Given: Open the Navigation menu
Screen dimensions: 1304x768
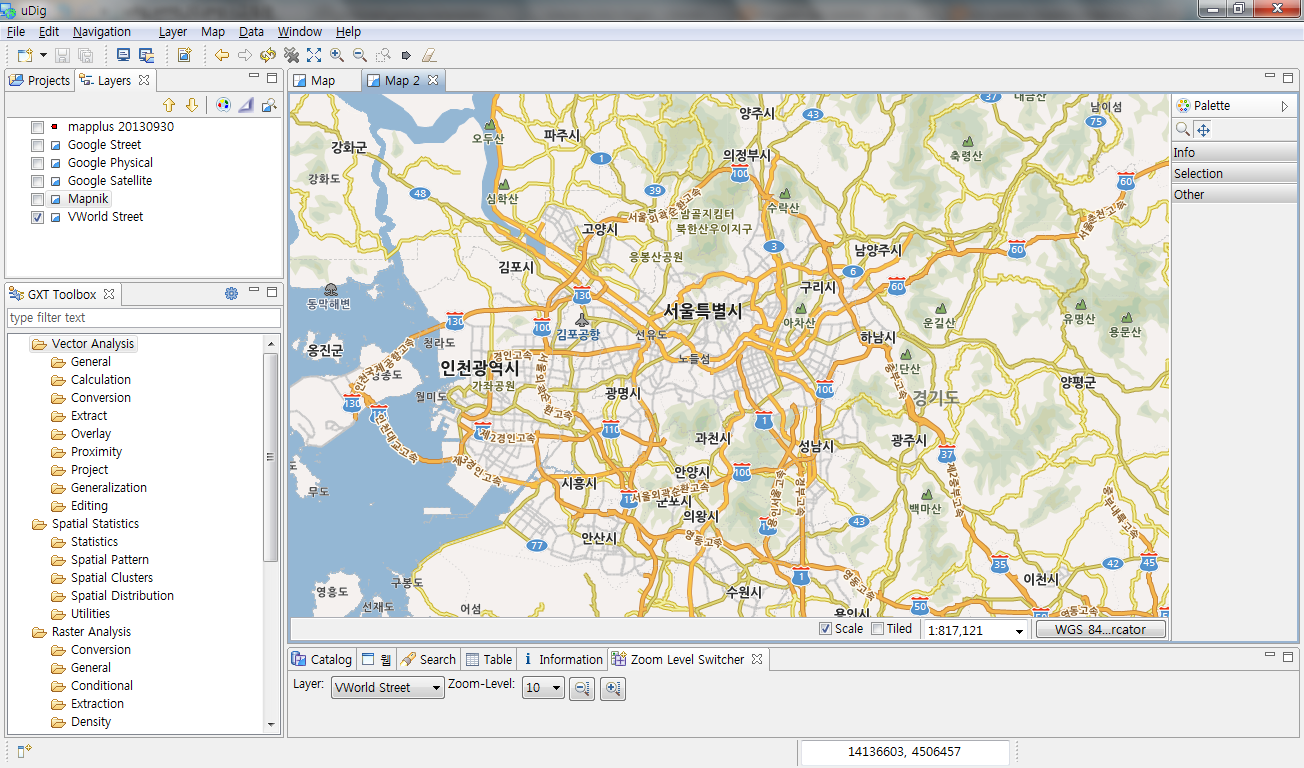Looking at the screenshot, I should point(100,31).
